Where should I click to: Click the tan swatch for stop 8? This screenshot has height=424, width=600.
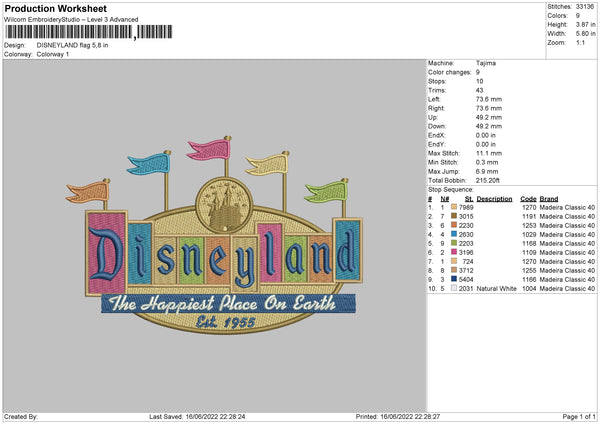point(454,270)
